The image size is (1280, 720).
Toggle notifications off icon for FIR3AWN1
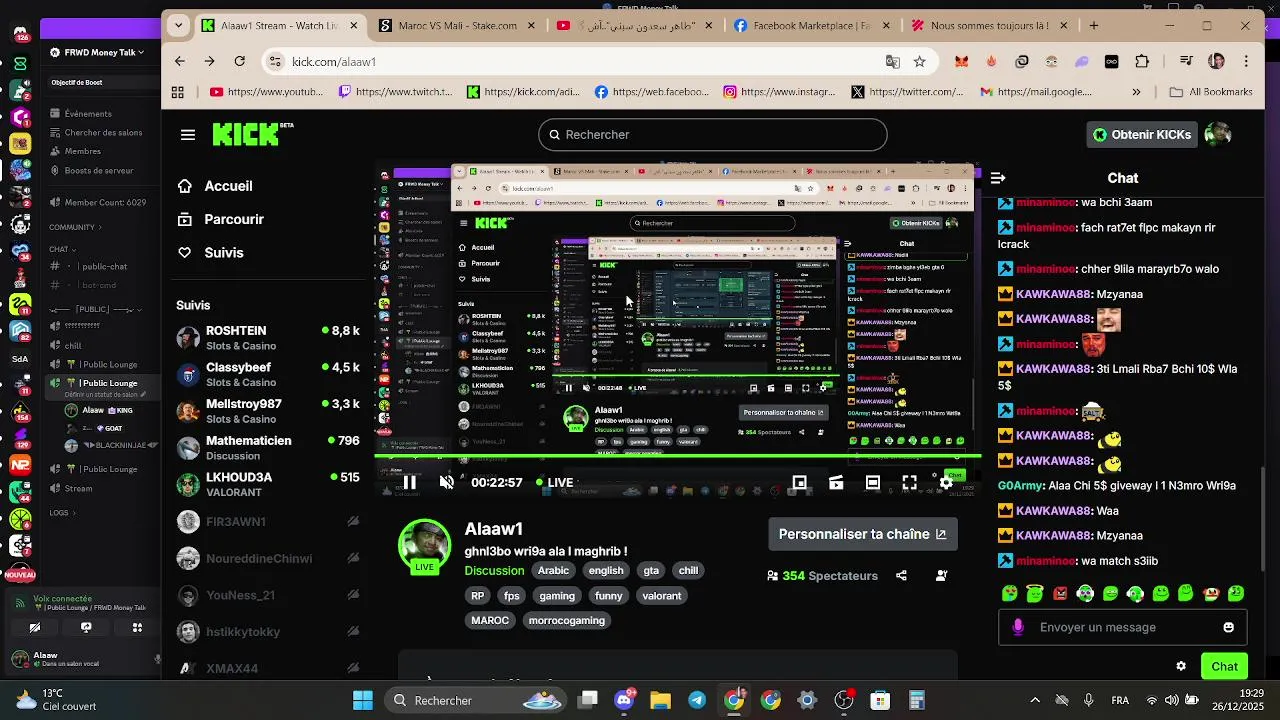coord(353,521)
